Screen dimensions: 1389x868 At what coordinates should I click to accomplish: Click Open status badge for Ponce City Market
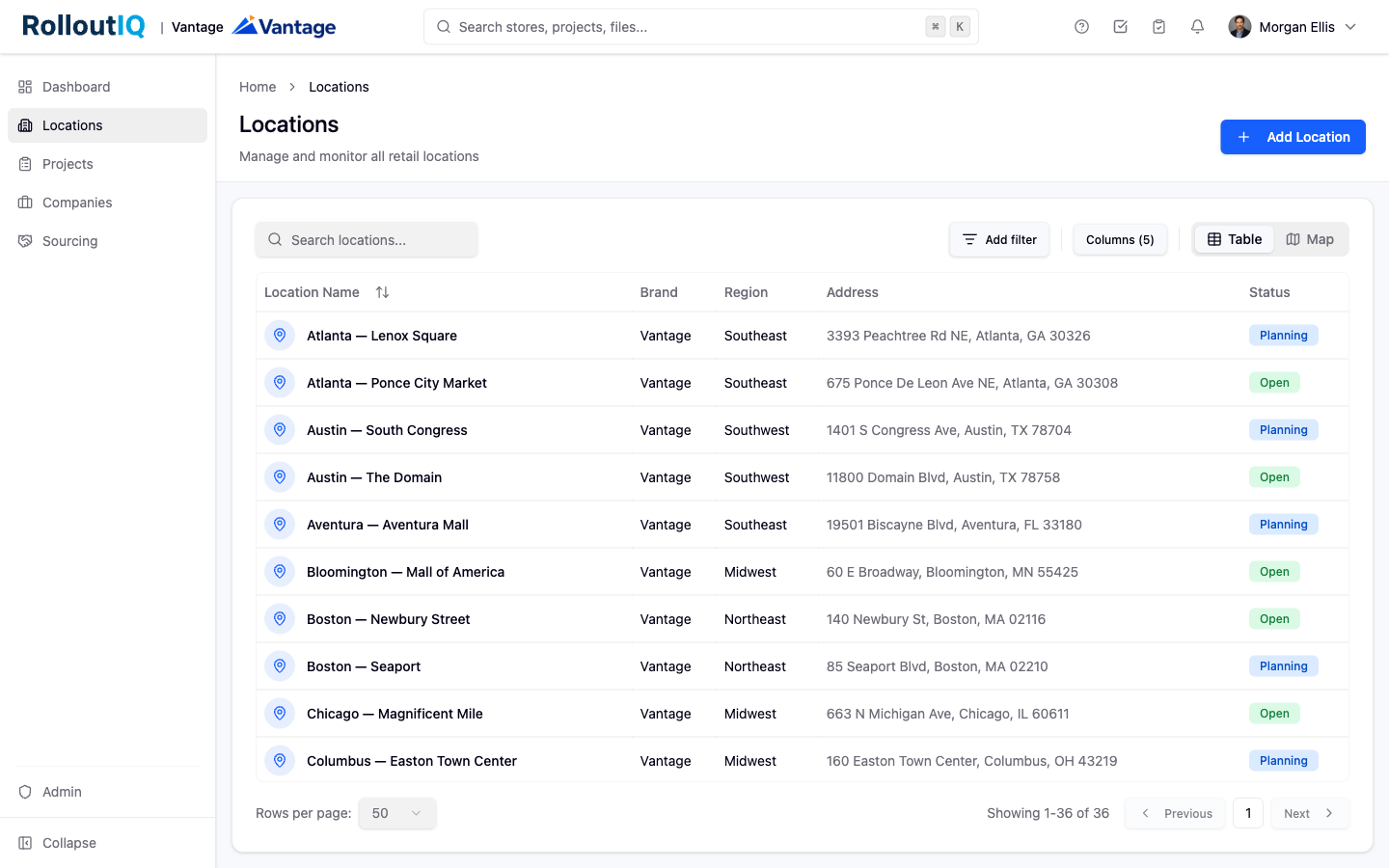coord(1274,383)
